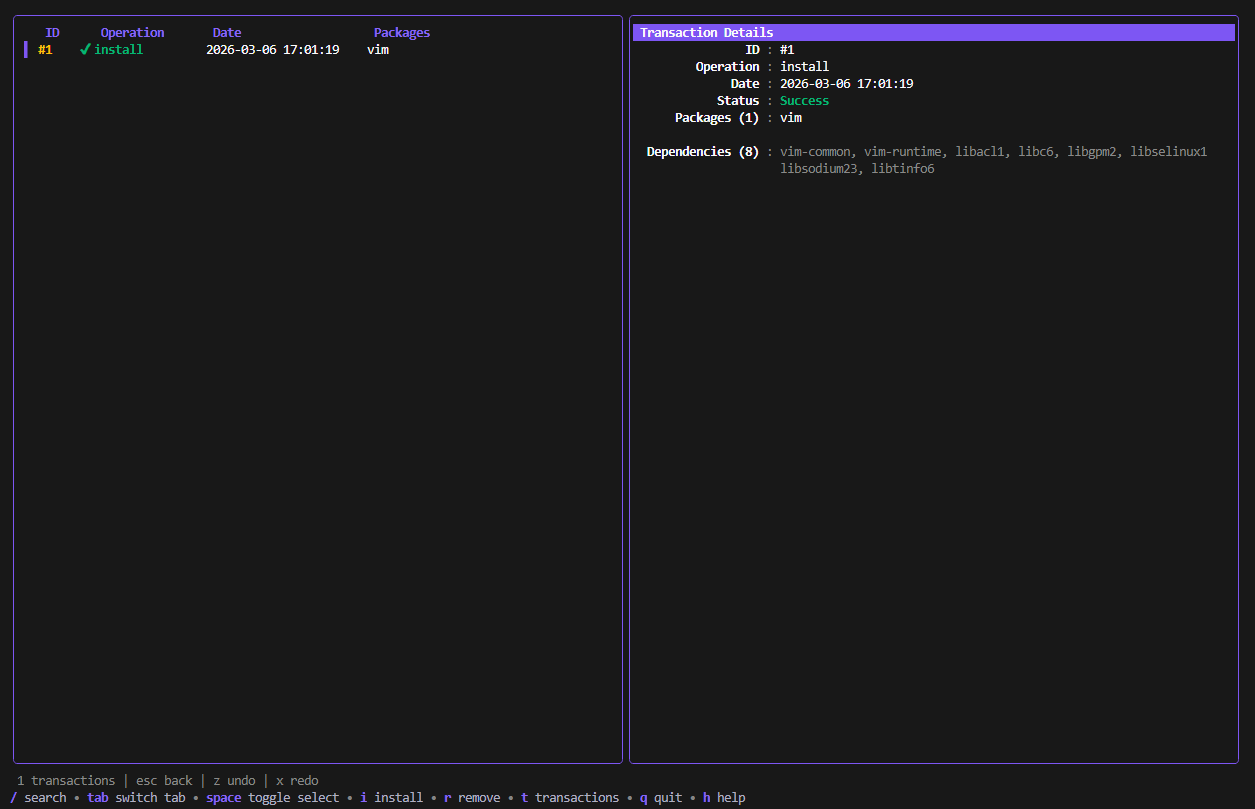
Task: Click the ID column header
Action: (52, 33)
